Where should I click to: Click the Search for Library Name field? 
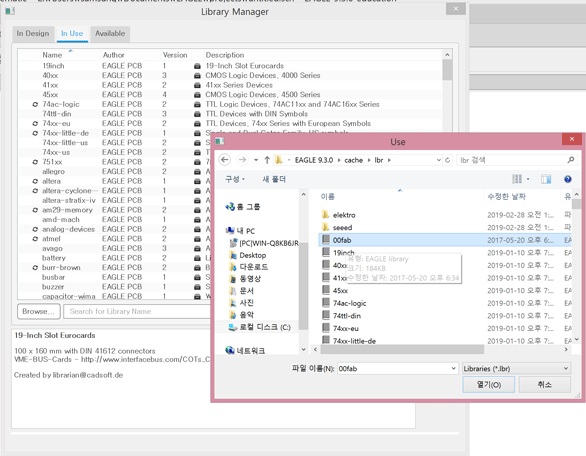point(137,311)
